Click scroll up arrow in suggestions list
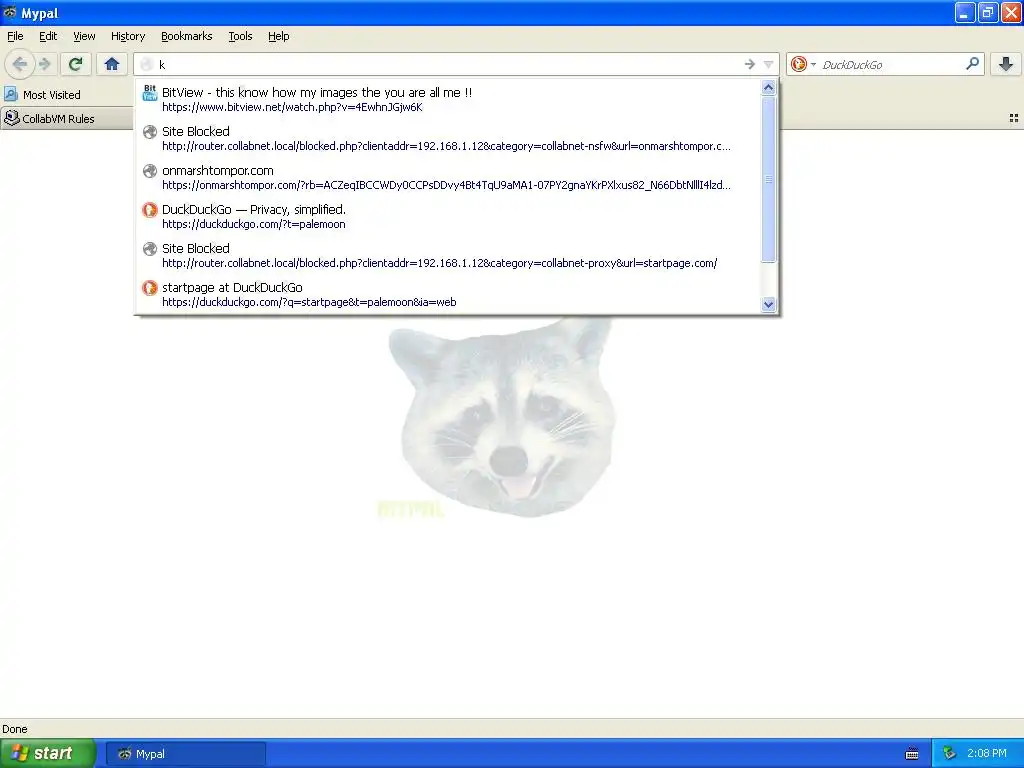 [x=769, y=88]
